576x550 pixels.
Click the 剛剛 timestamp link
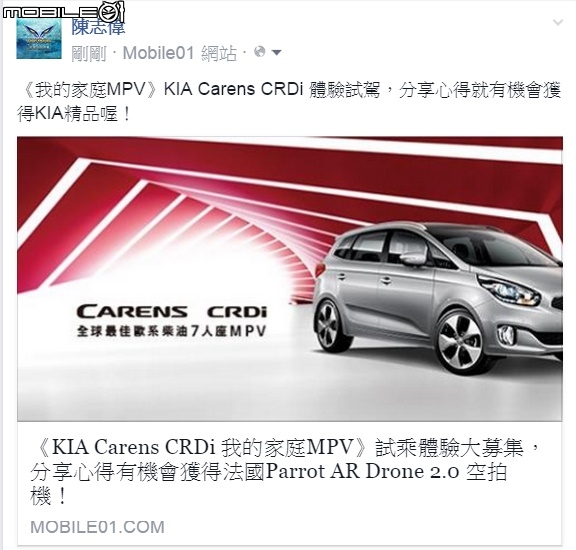coord(89,53)
